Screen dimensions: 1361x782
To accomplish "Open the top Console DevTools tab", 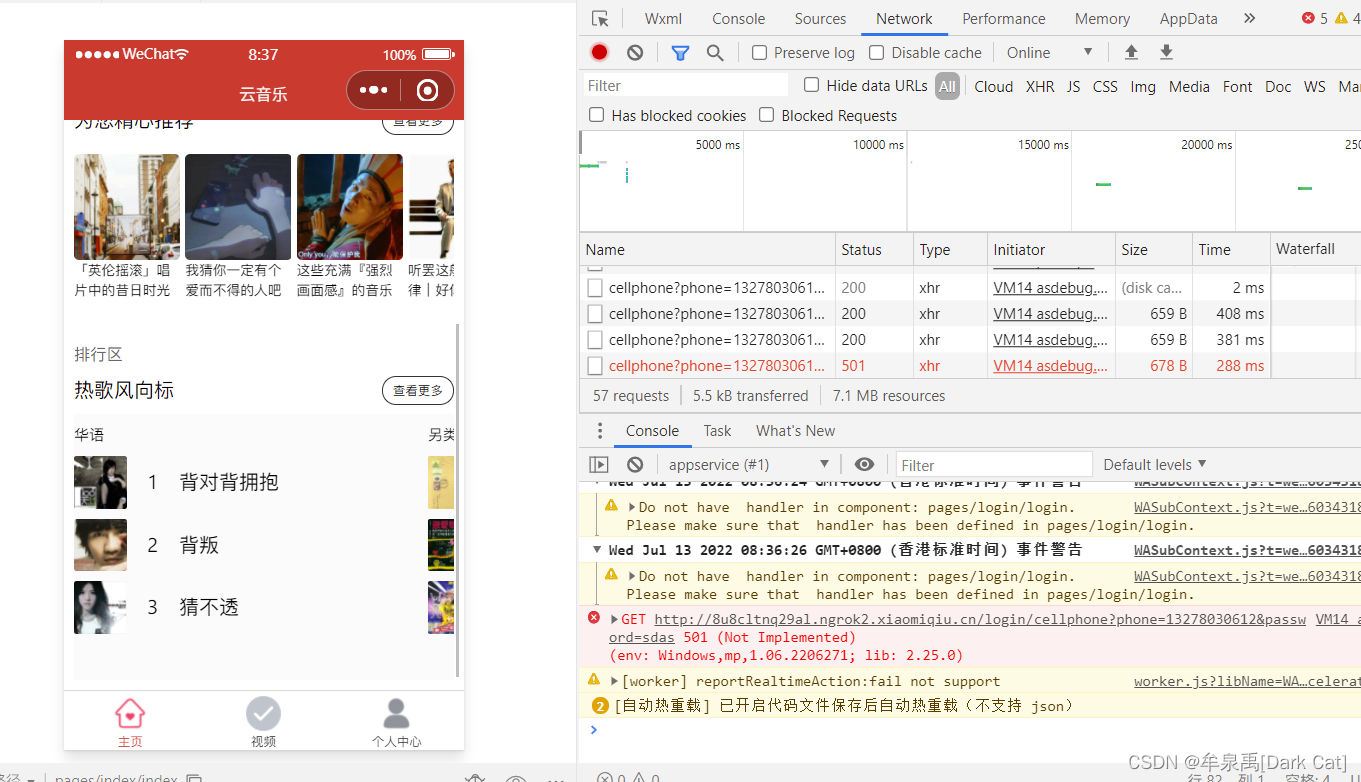I will click(x=738, y=19).
